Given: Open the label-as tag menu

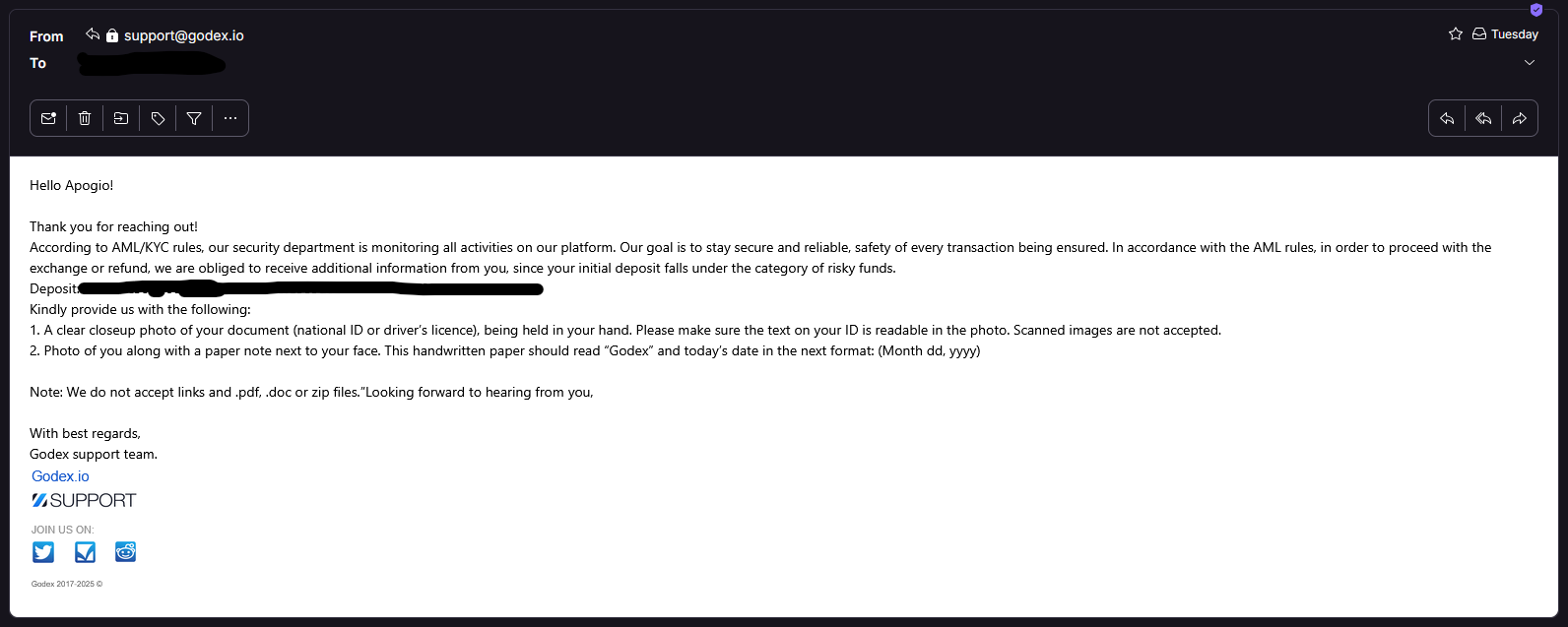Looking at the screenshot, I should [x=158, y=118].
